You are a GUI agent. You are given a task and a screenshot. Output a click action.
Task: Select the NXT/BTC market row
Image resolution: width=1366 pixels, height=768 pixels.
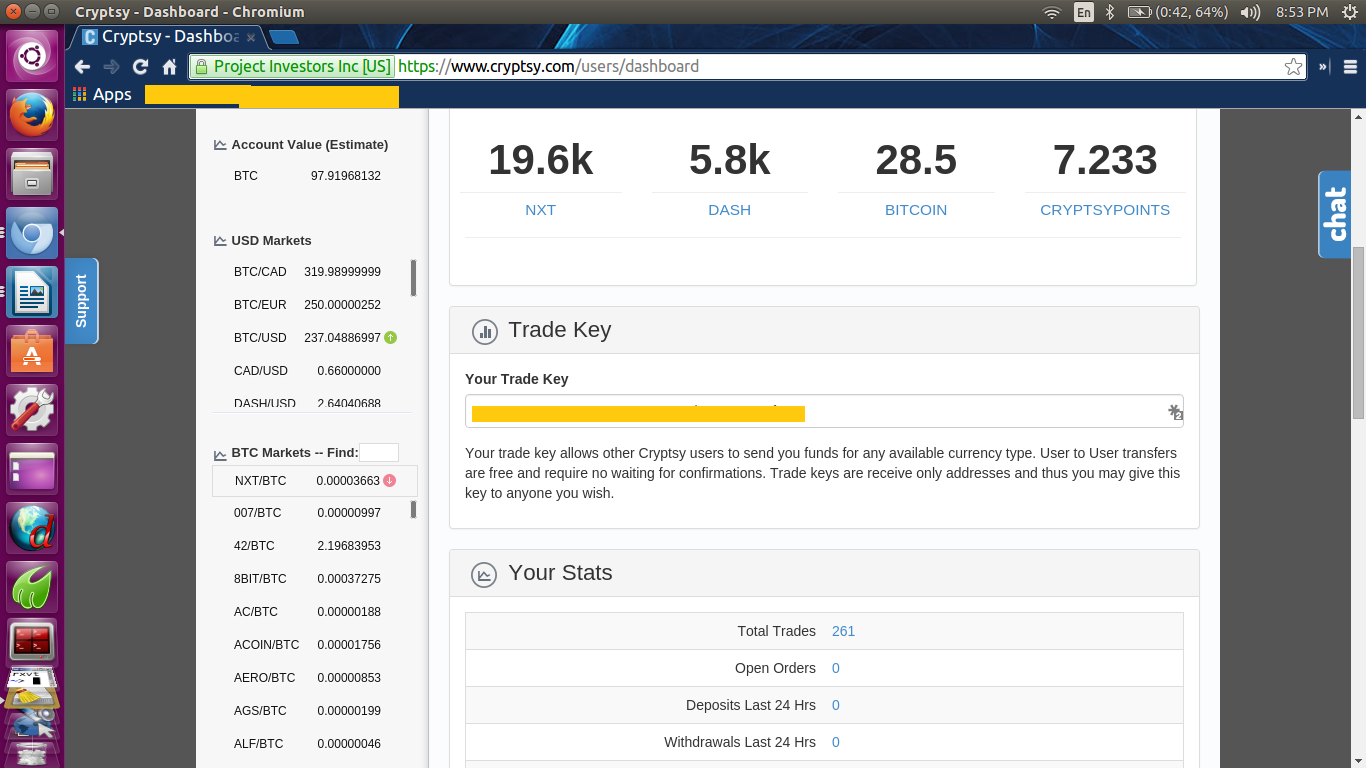click(x=315, y=481)
